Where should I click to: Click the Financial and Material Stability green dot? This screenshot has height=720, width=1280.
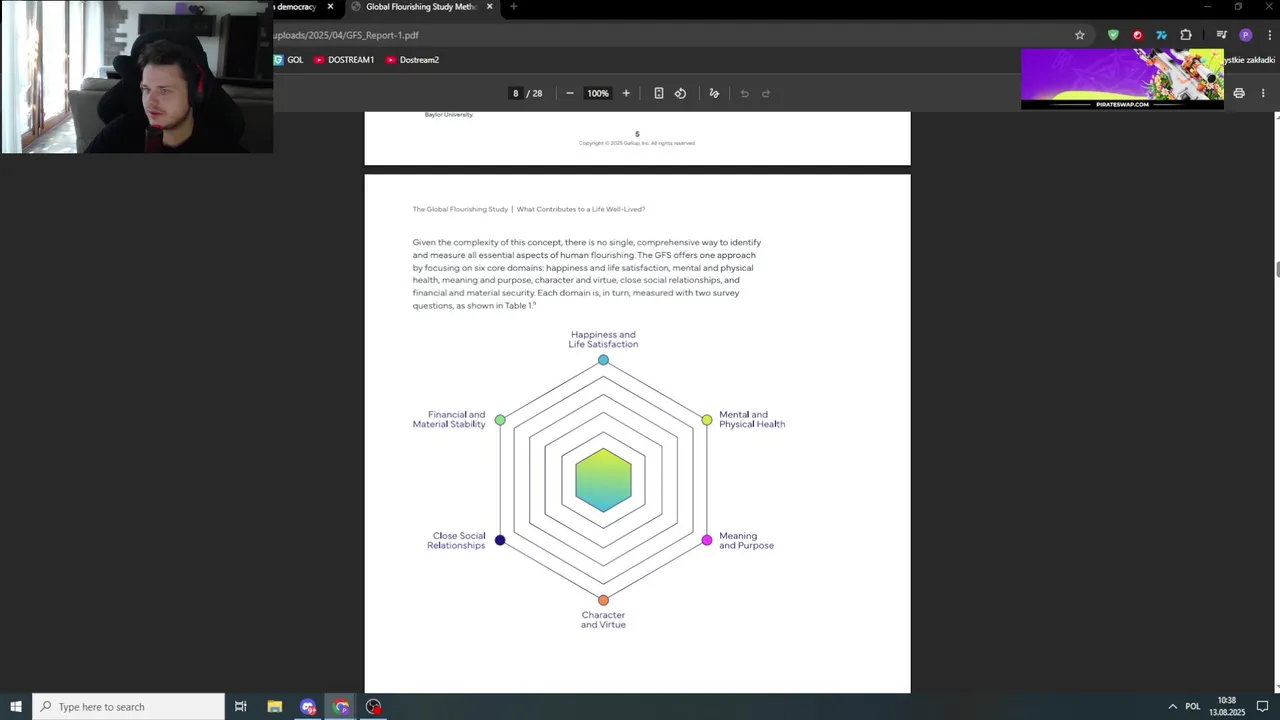pyautogui.click(x=500, y=420)
